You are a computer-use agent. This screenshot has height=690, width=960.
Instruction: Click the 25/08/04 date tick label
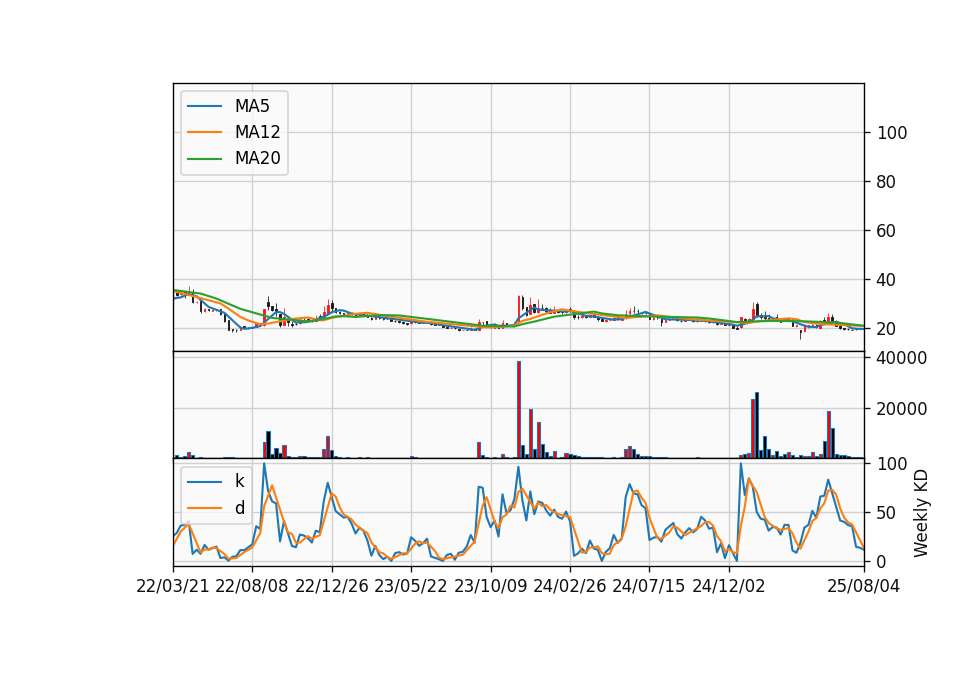(864, 586)
